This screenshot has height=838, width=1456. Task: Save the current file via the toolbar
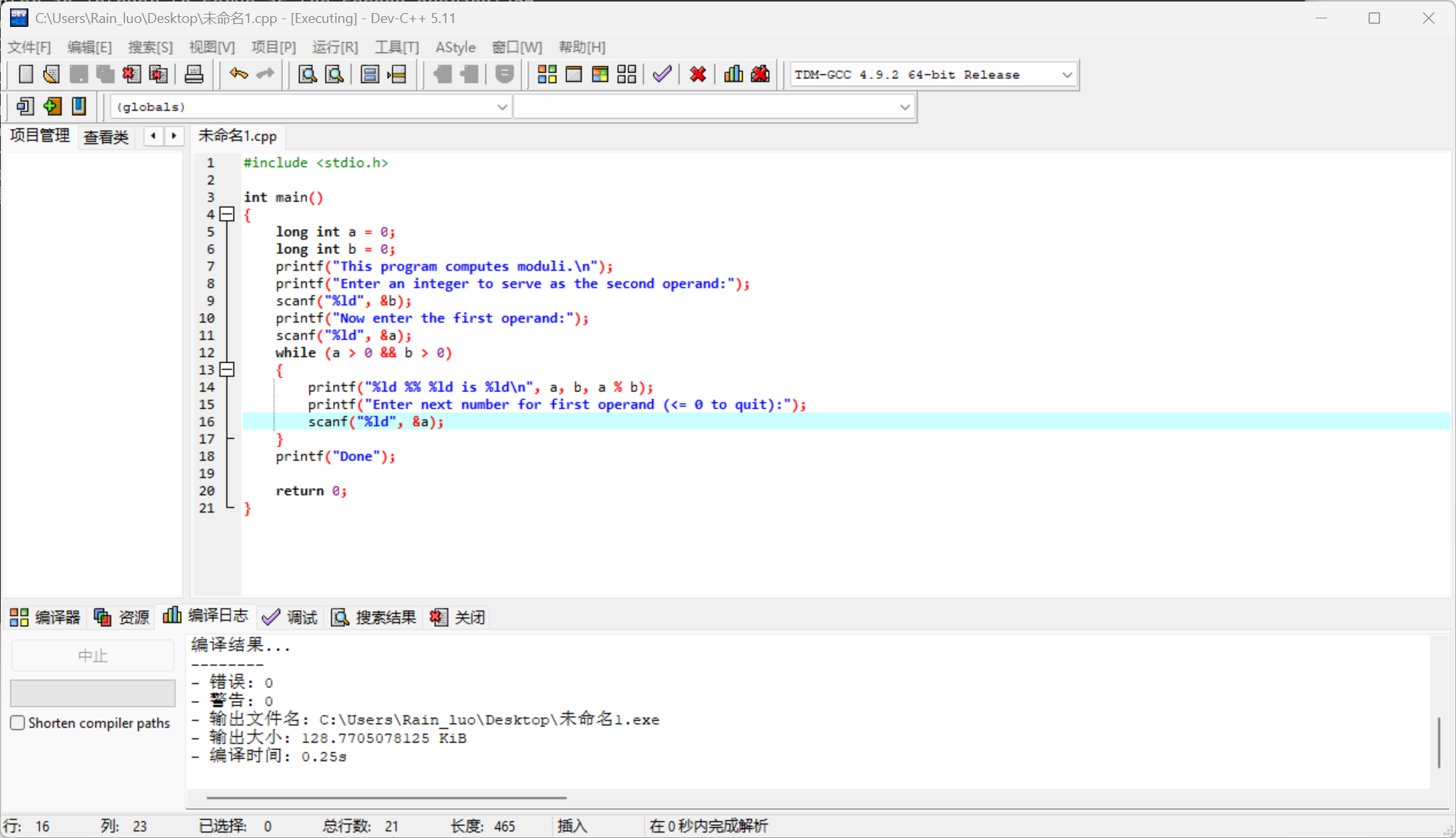click(x=78, y=74)
